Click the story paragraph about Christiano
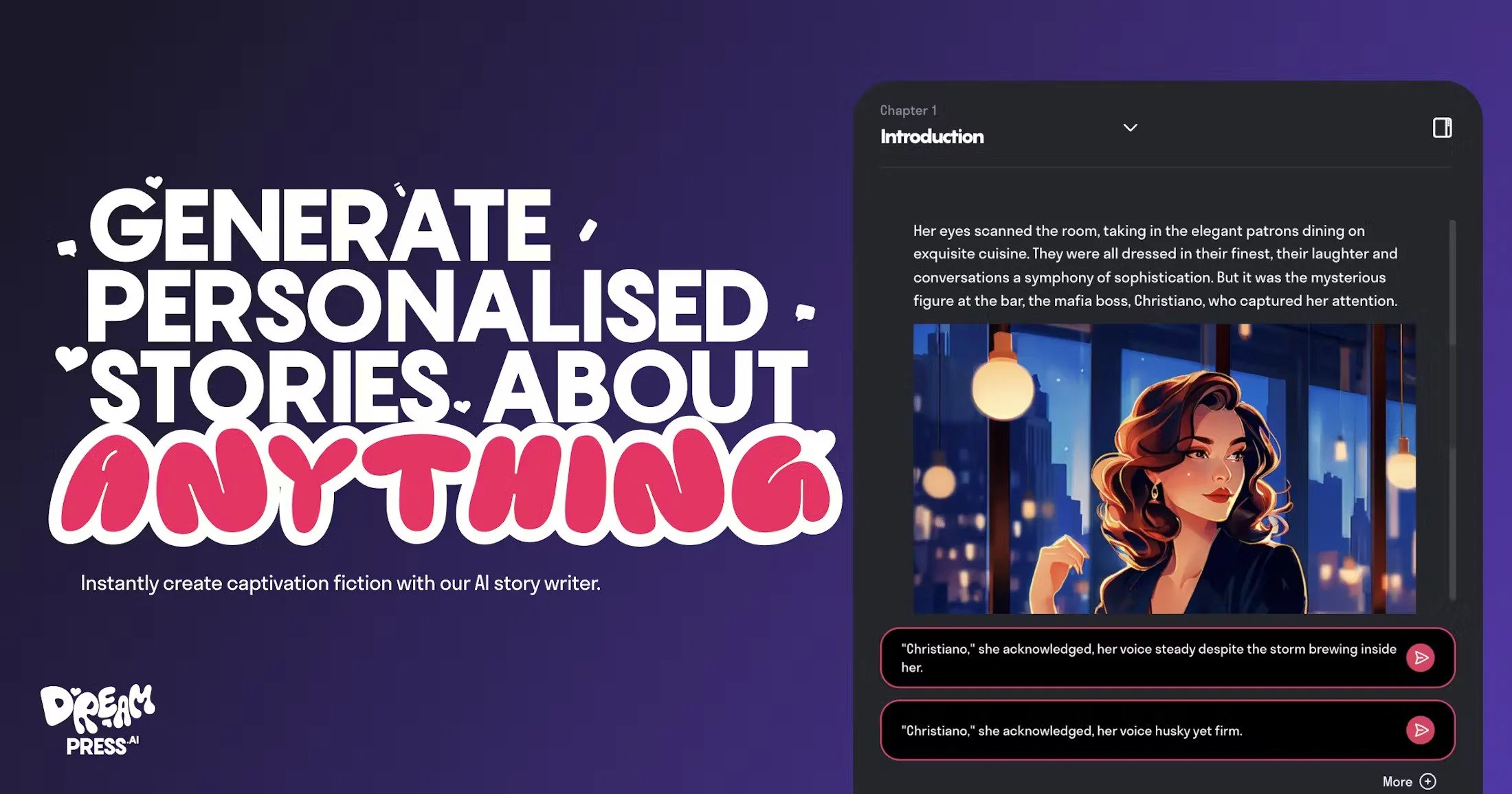The width and height of the screenshot is (1512, 794). (1155, 265)
